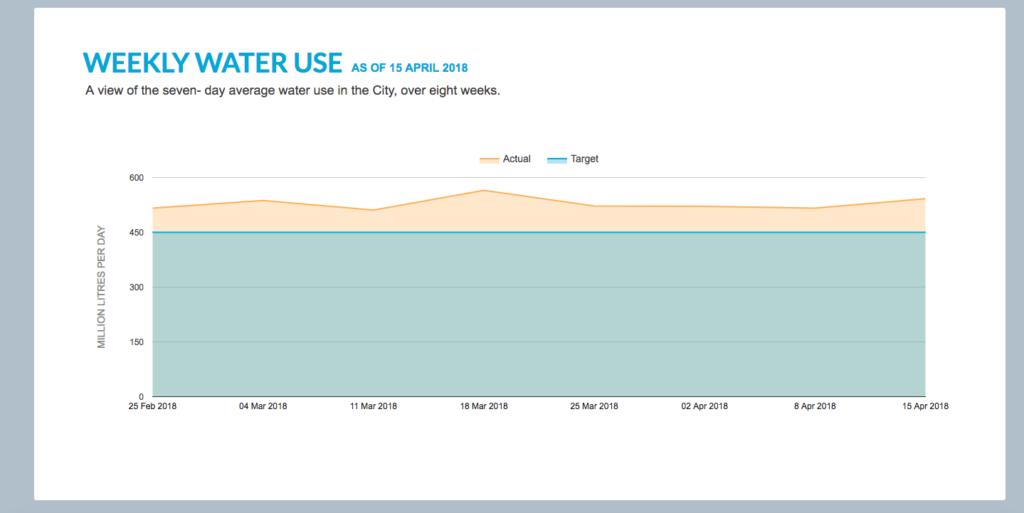Screen dimensions: 1024x513
Task: Select the 15 Apr 2018 date label
Action: click(924, 406)
